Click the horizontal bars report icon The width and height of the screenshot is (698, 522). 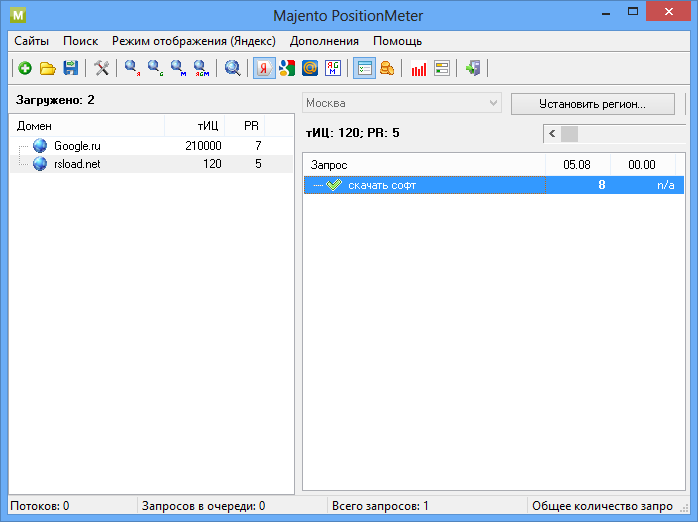tap(442, 68)
